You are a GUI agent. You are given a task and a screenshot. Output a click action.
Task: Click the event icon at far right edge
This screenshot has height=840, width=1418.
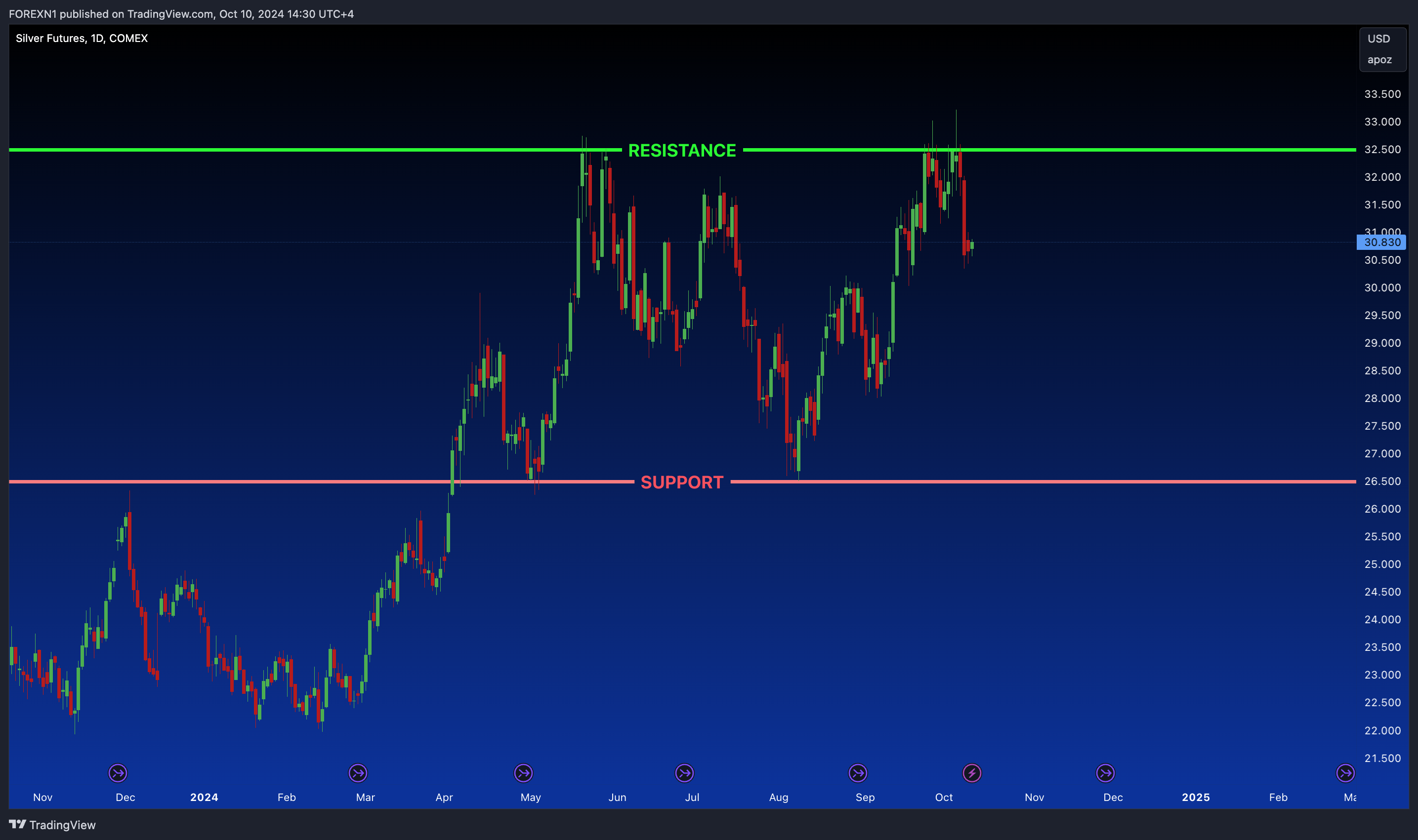1345,773
